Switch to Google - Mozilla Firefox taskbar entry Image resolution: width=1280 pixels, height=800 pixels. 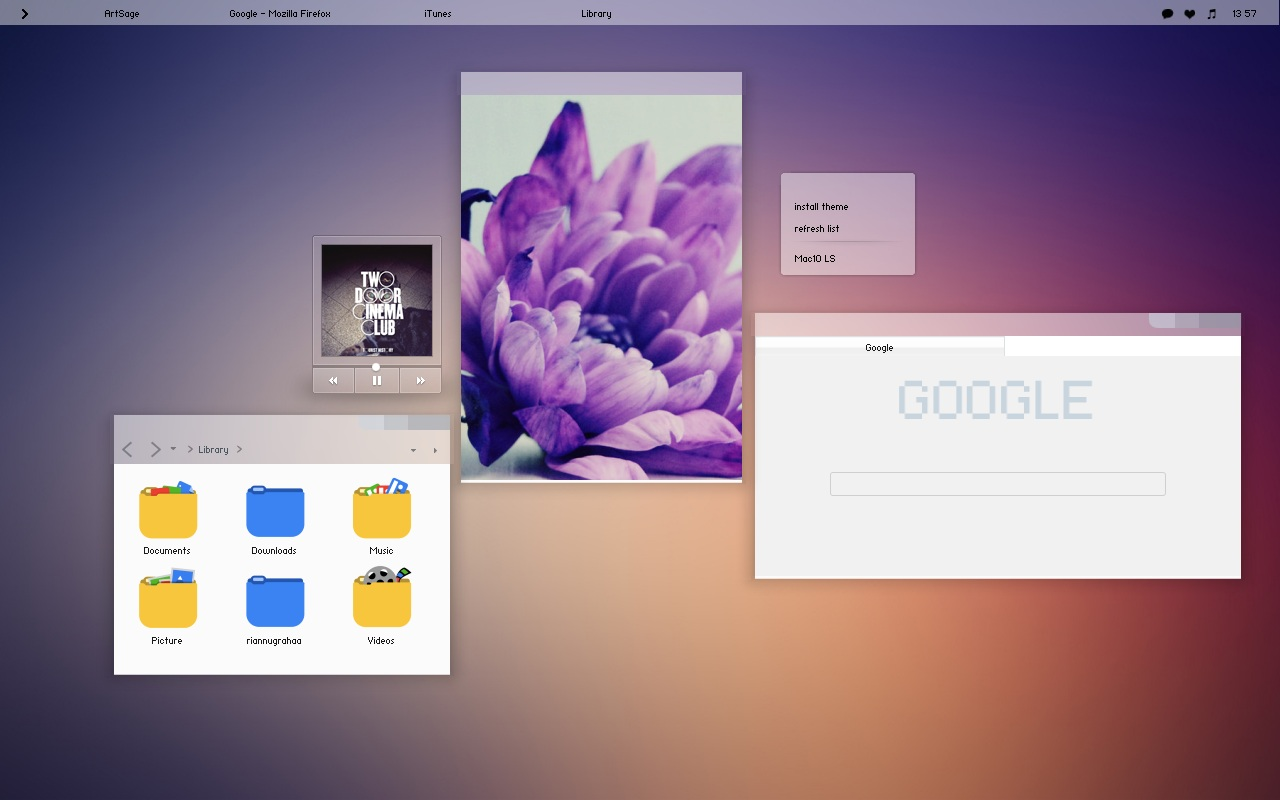tap(280, 14)
